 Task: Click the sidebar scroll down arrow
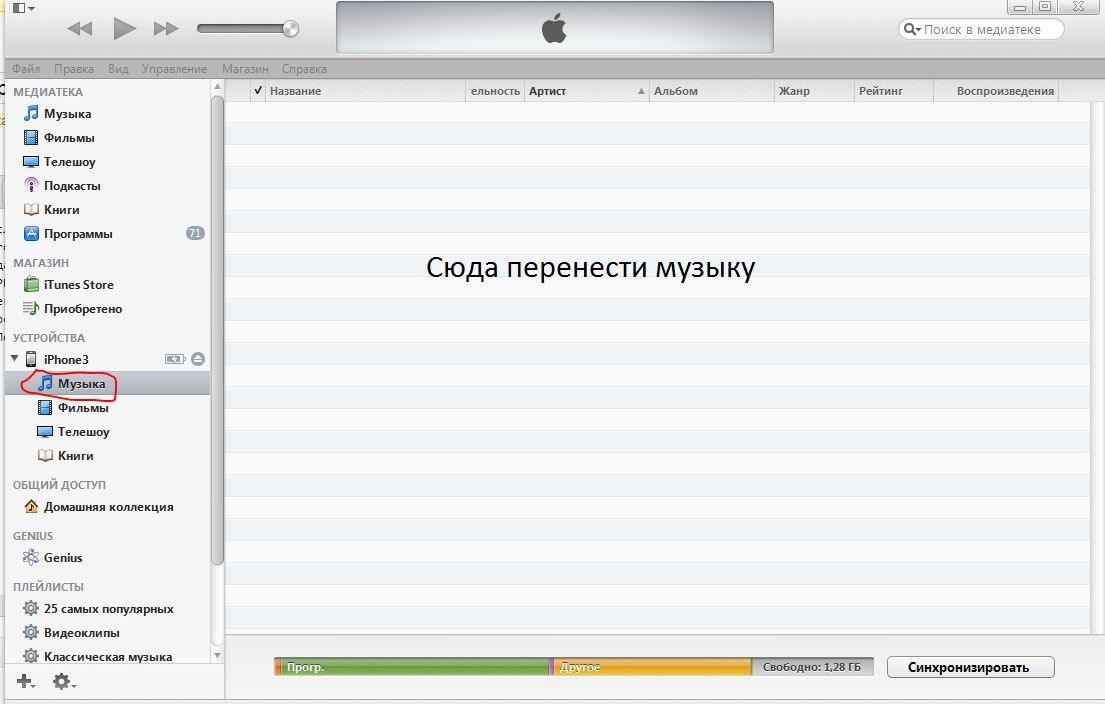217,655
